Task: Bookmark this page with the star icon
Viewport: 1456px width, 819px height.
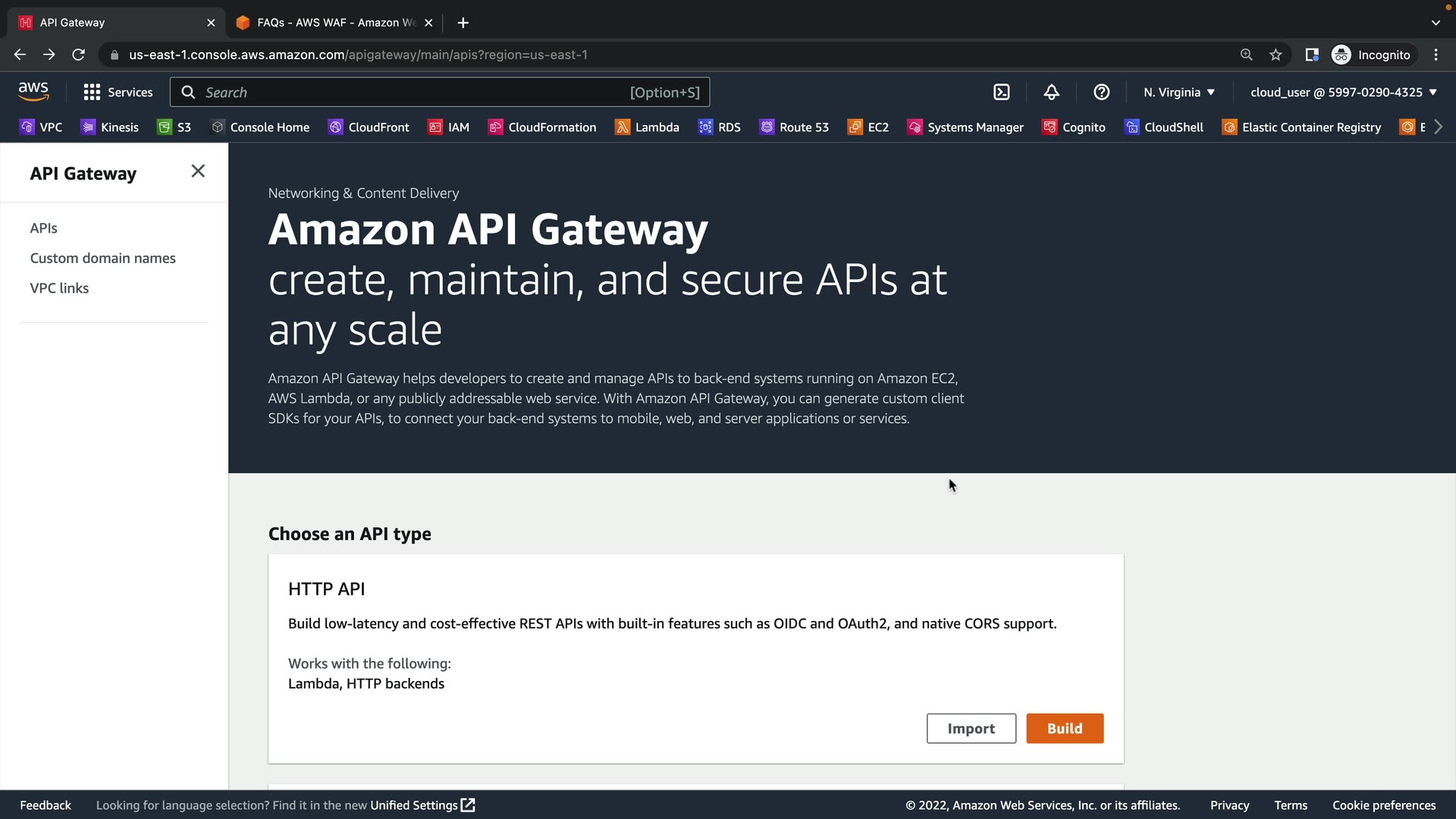Action: (1276, 55)
